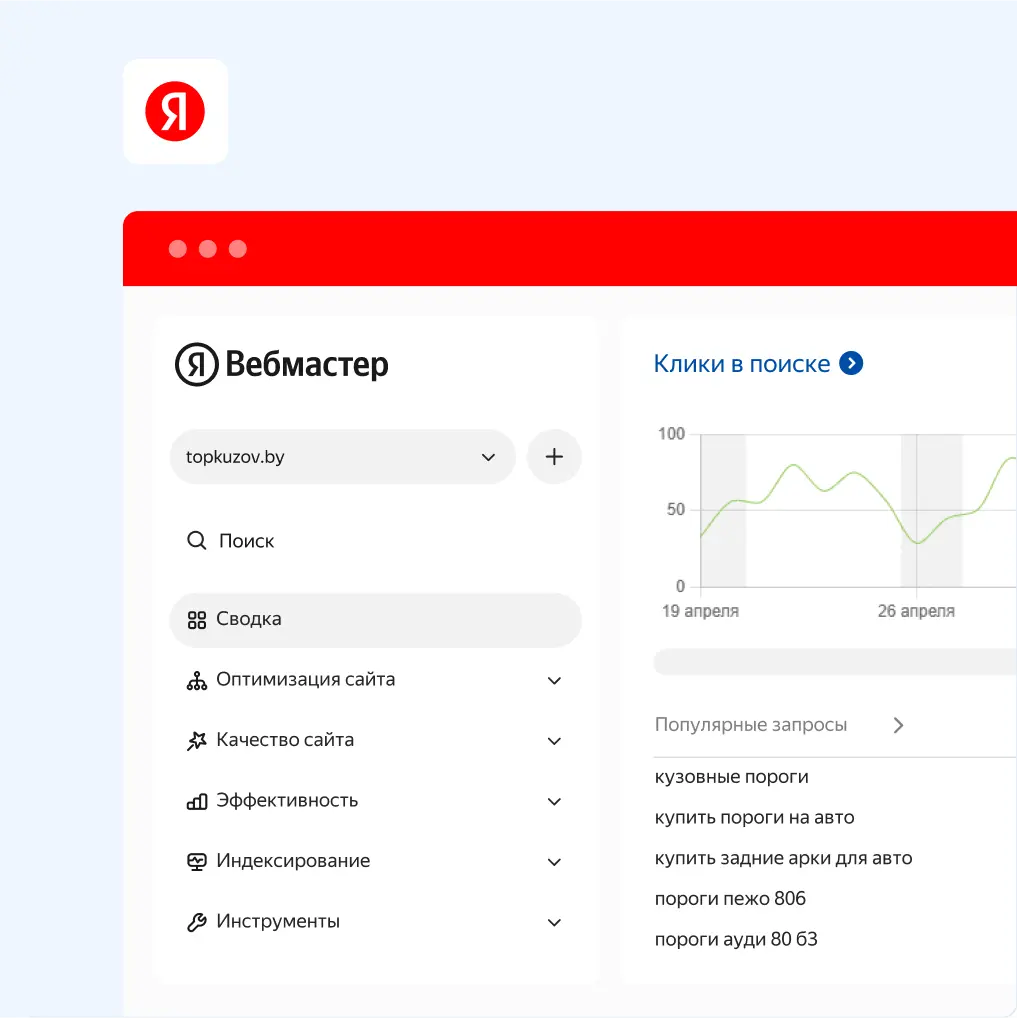
Task: Click the Индексирование monitor icon
Action: click(x=197, y=861)
